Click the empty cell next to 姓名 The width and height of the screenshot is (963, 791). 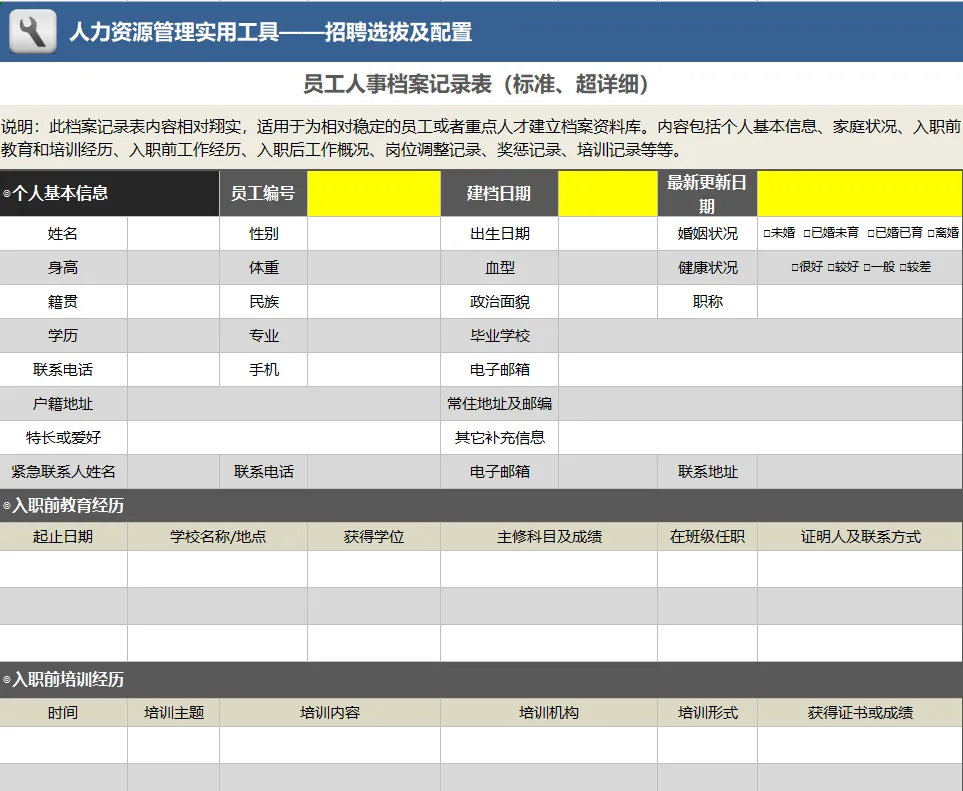pyautogui.click(x=173, y=233)
